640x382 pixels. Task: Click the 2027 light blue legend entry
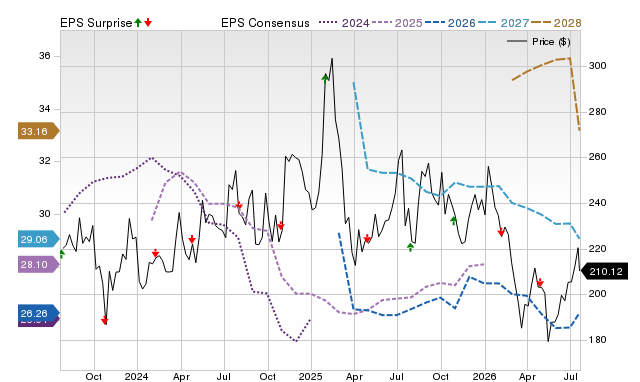coord(503,23)
